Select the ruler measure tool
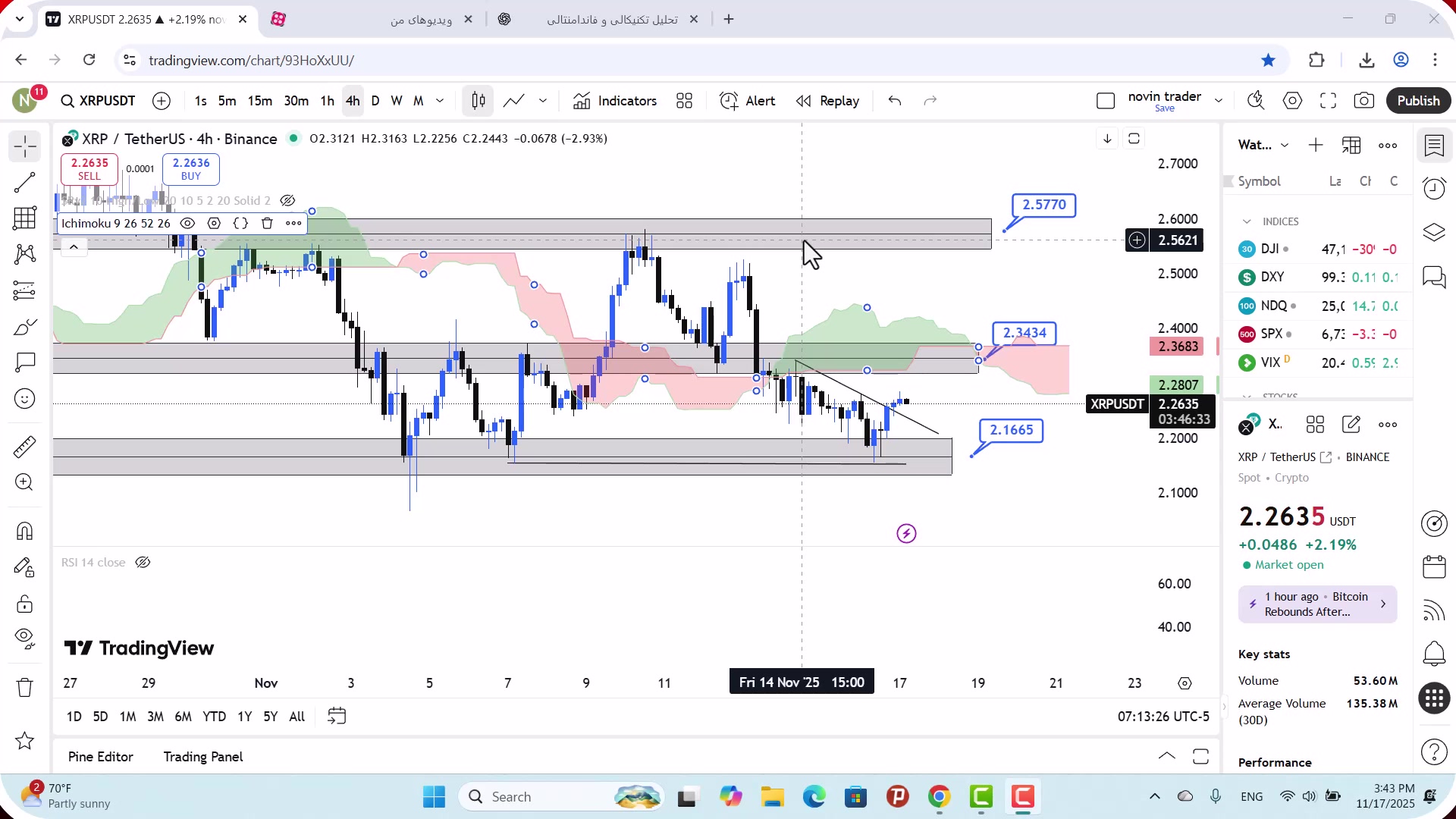 [x=24, y=447]
